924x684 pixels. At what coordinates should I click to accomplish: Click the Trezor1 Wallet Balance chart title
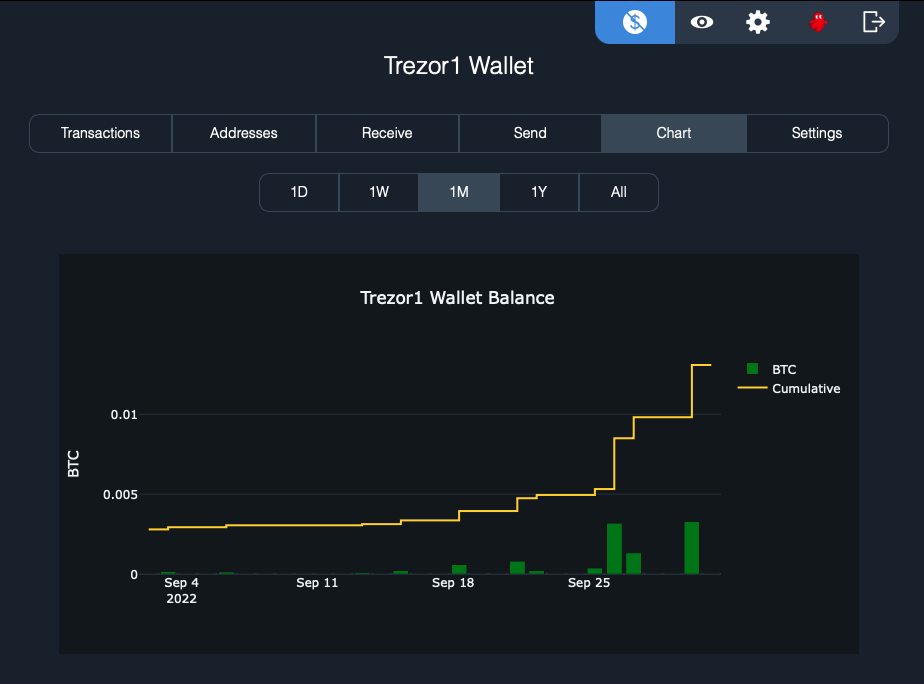click(x=457, y=297)
